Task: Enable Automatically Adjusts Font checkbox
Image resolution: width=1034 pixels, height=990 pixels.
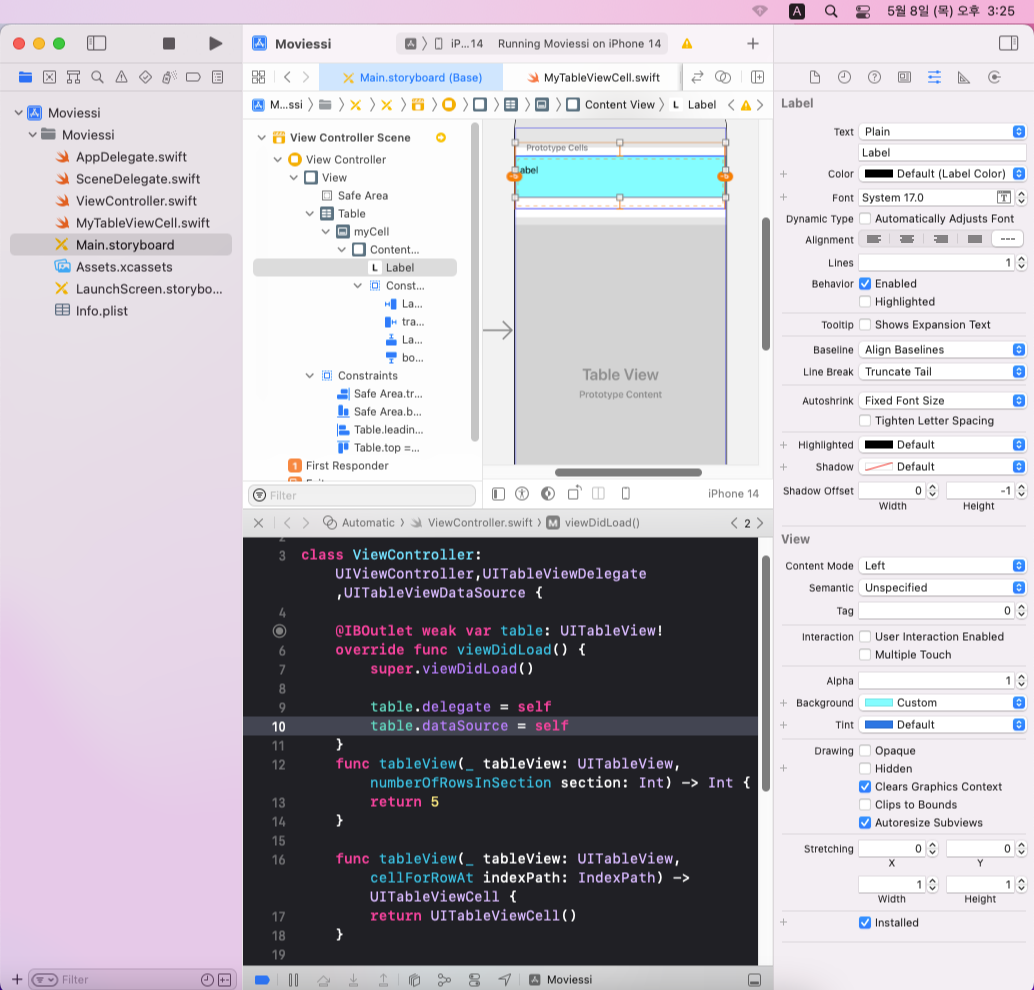Action: coord(865,218)
